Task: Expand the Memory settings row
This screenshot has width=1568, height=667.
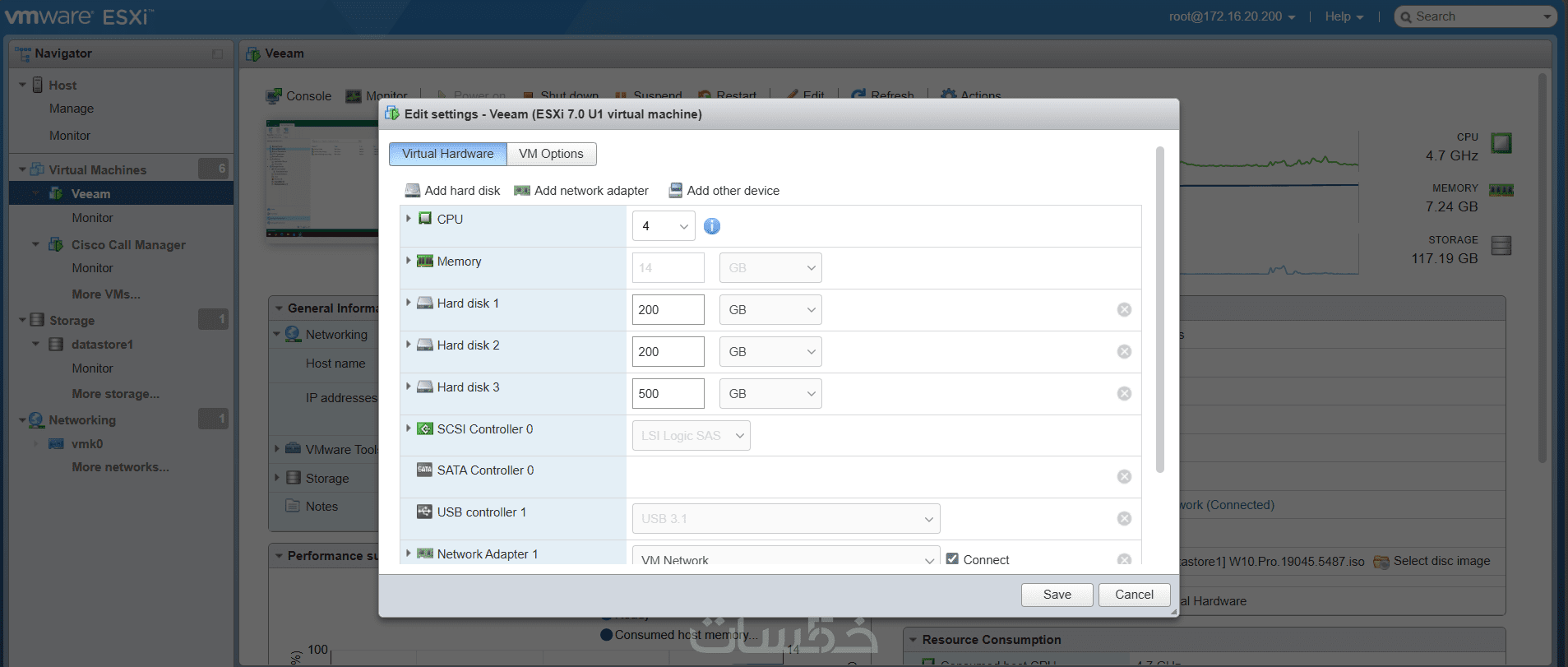Action: click(409, 261)
